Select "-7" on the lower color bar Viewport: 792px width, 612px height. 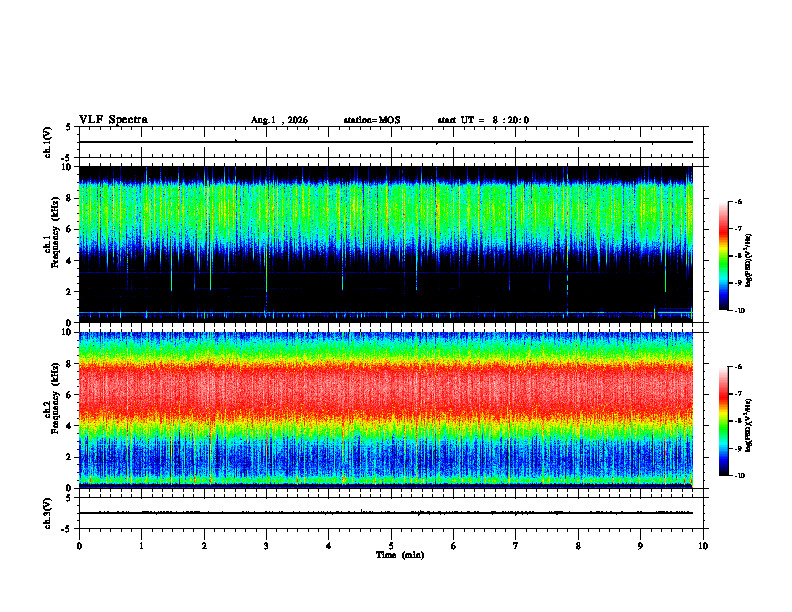click(738, 394)
